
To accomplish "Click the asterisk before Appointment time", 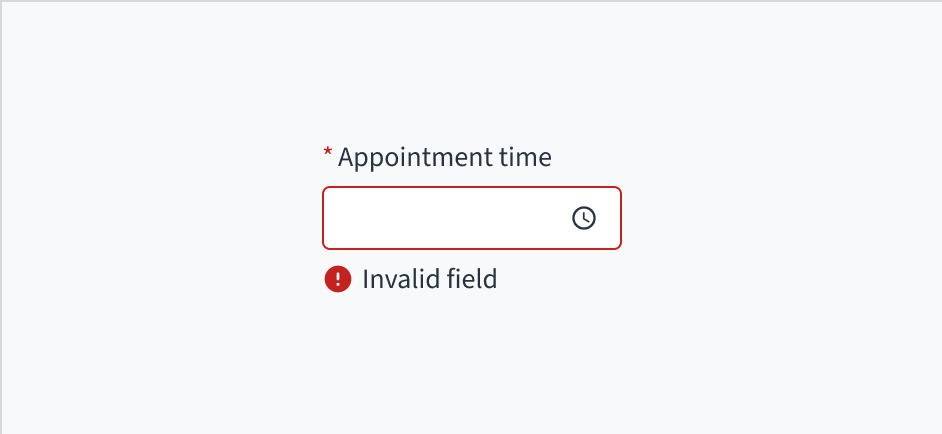I will (x=327, y=153).
